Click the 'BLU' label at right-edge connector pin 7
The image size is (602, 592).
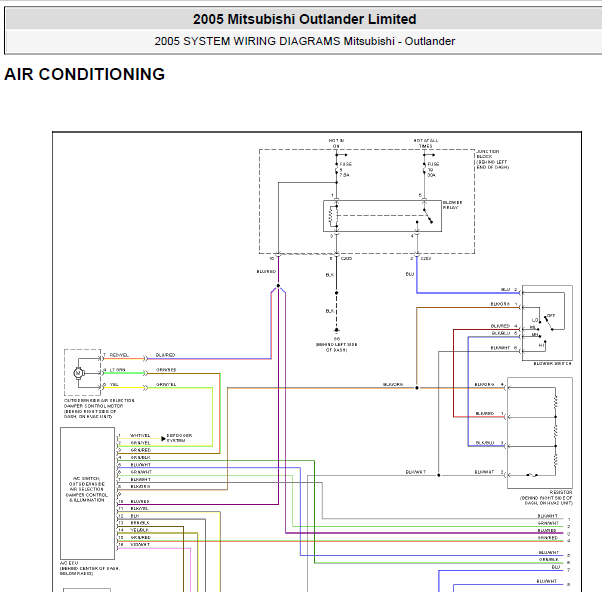pyautogui.click(x=556, y=567)
